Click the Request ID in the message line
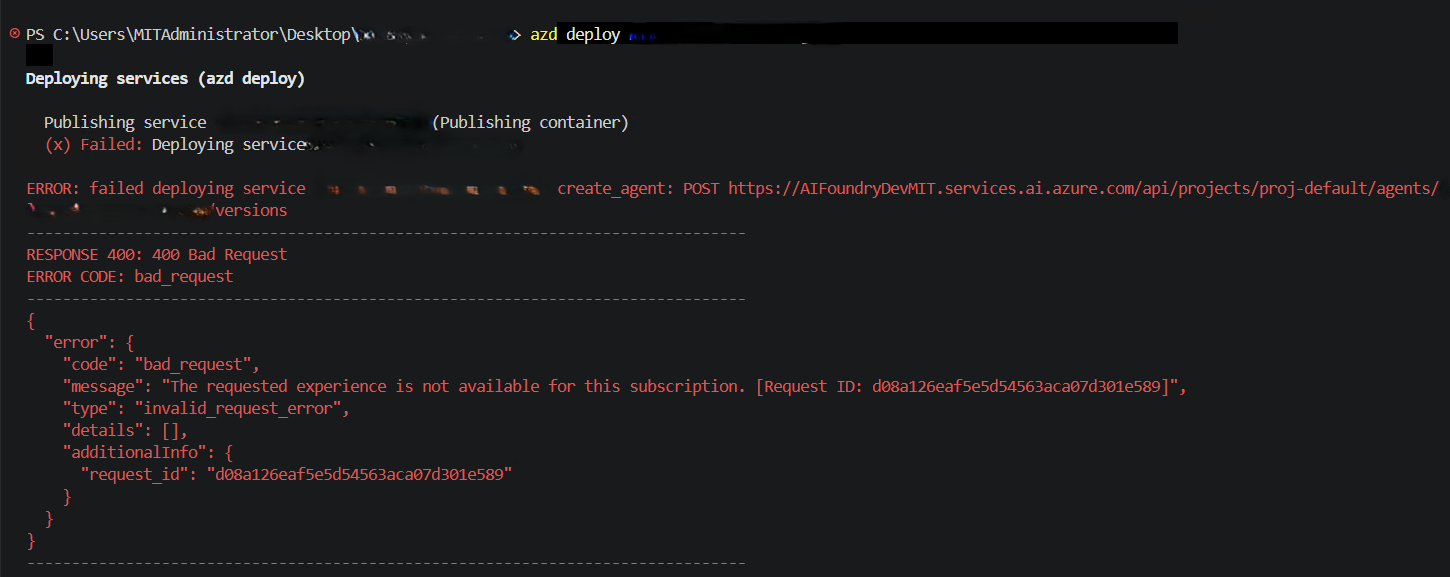1450x577 pixels. (x=963, y=386)
